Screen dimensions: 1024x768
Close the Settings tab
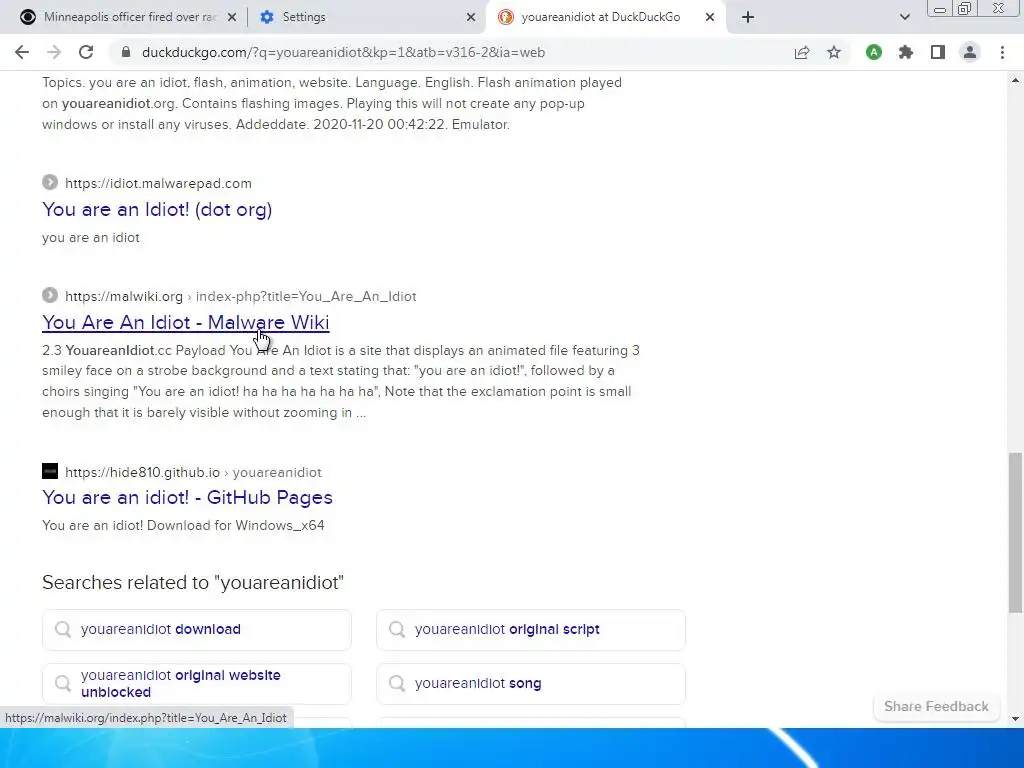(471, 17)
